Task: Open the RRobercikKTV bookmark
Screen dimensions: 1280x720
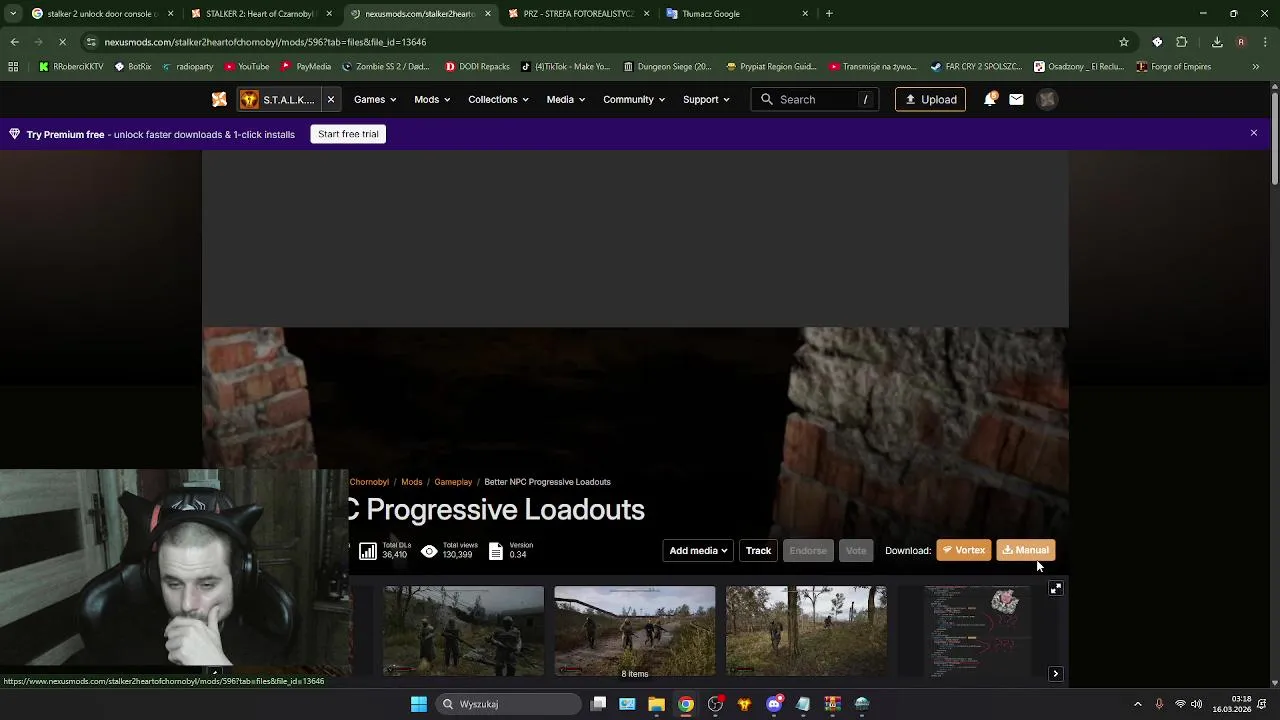Action: 71,67
